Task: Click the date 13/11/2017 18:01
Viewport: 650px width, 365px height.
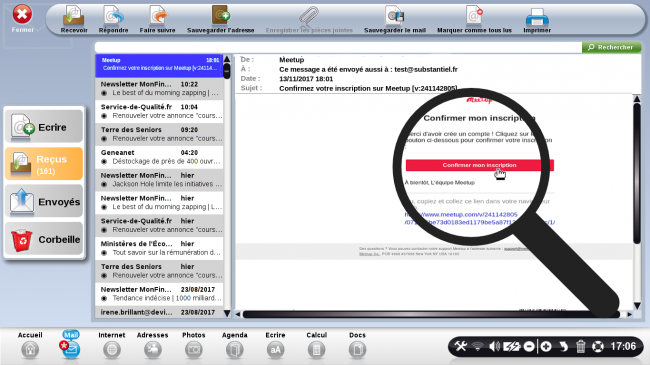Action: point(306,79)
